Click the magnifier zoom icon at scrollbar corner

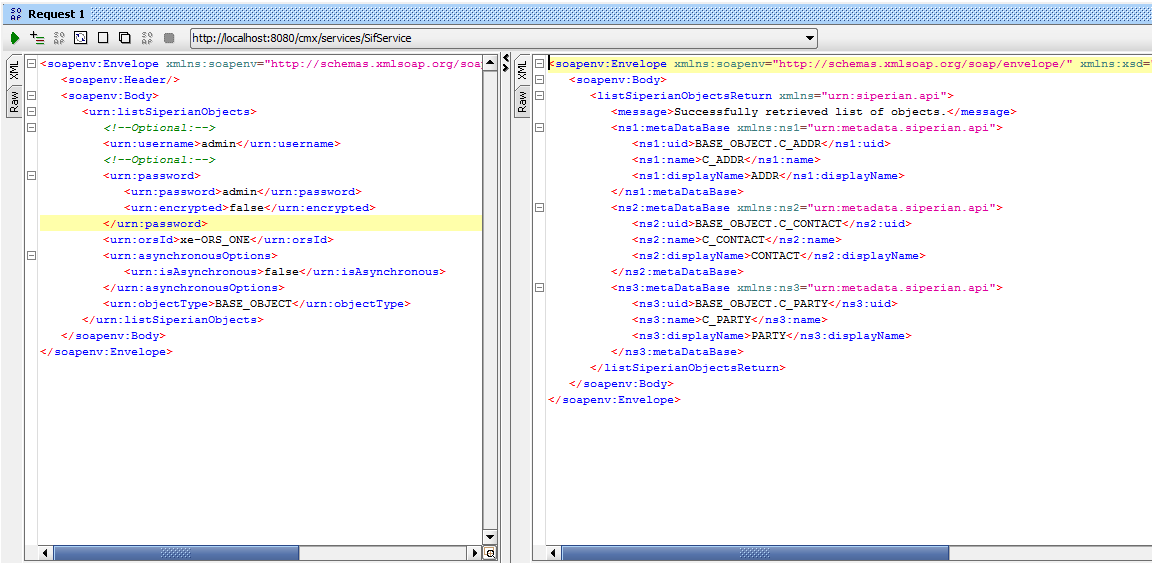click(490, 553)
